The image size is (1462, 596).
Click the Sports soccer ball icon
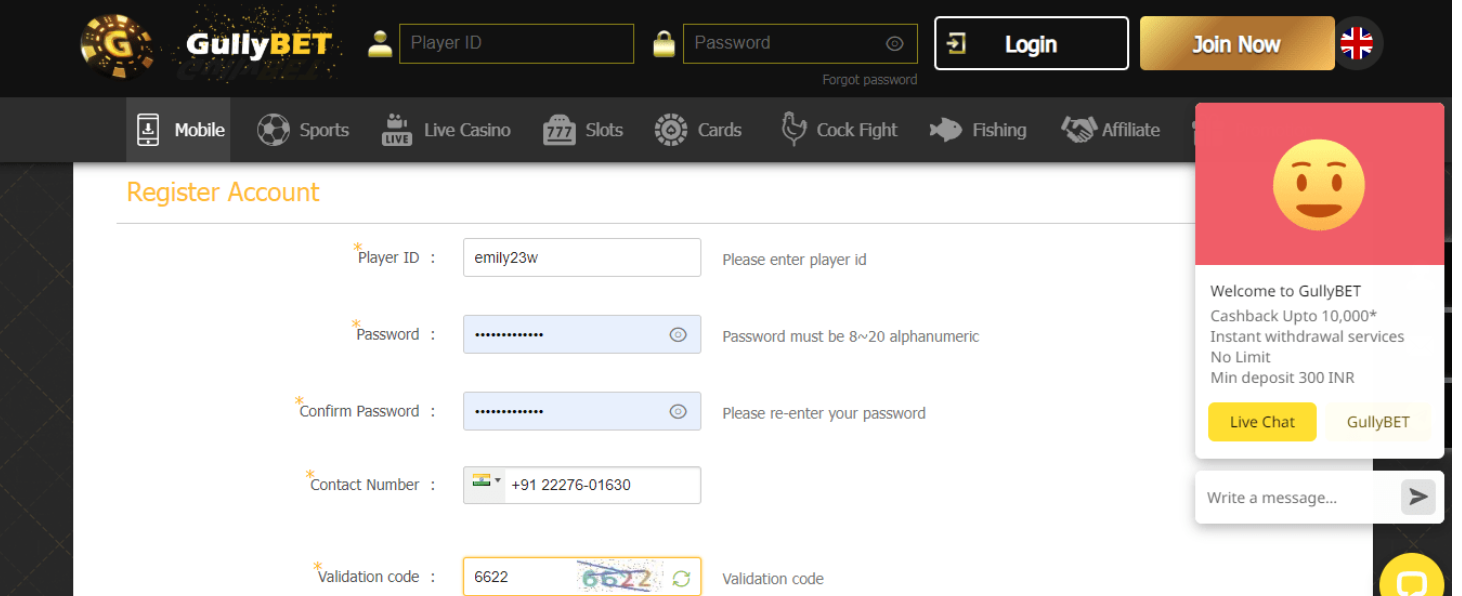pos(273,130)
